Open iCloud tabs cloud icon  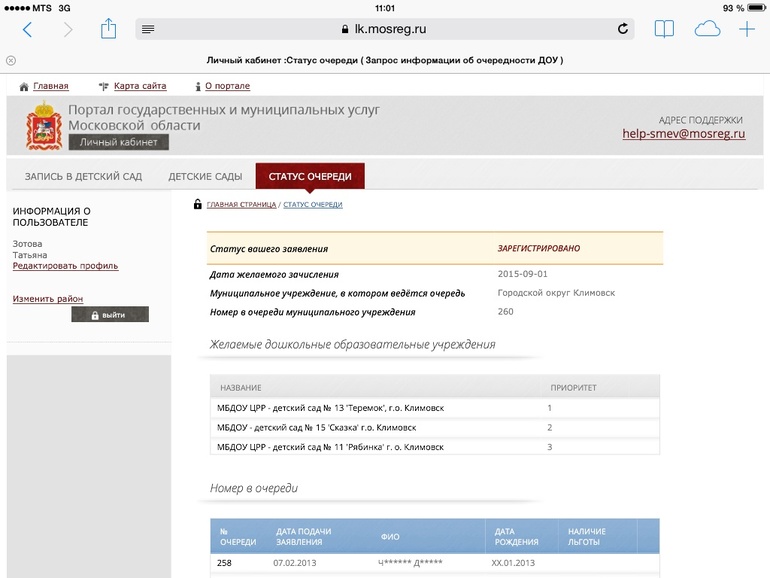pos(707,30)
